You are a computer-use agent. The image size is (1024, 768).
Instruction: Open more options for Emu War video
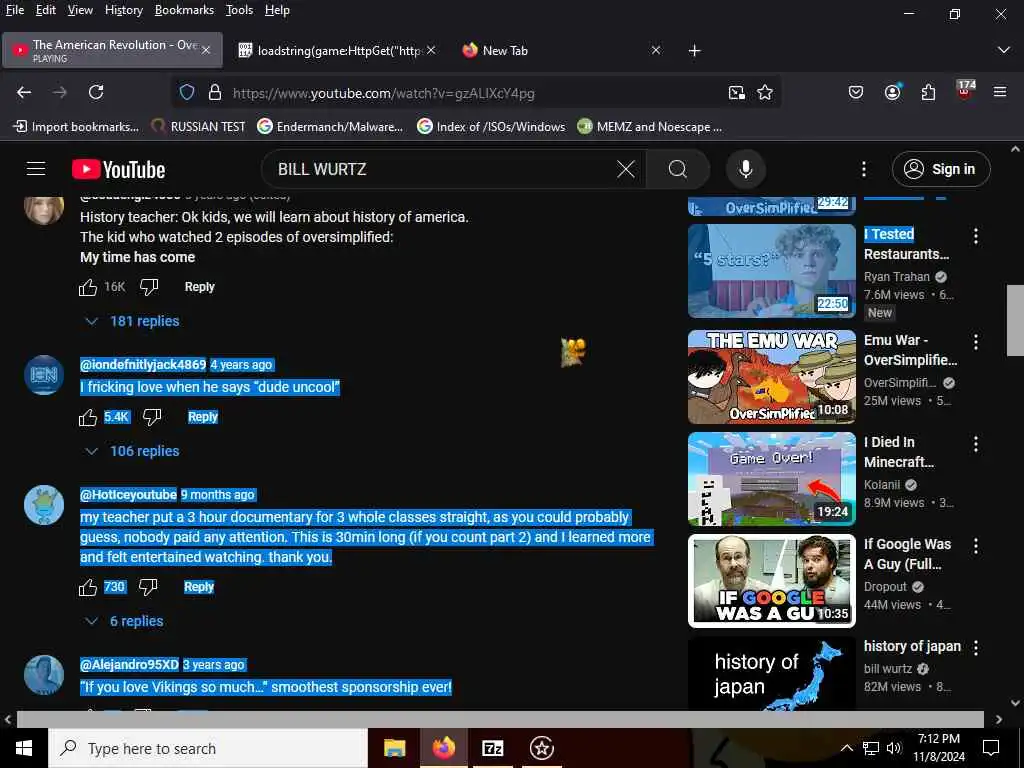pyautogui.click(x=976, y=341)
